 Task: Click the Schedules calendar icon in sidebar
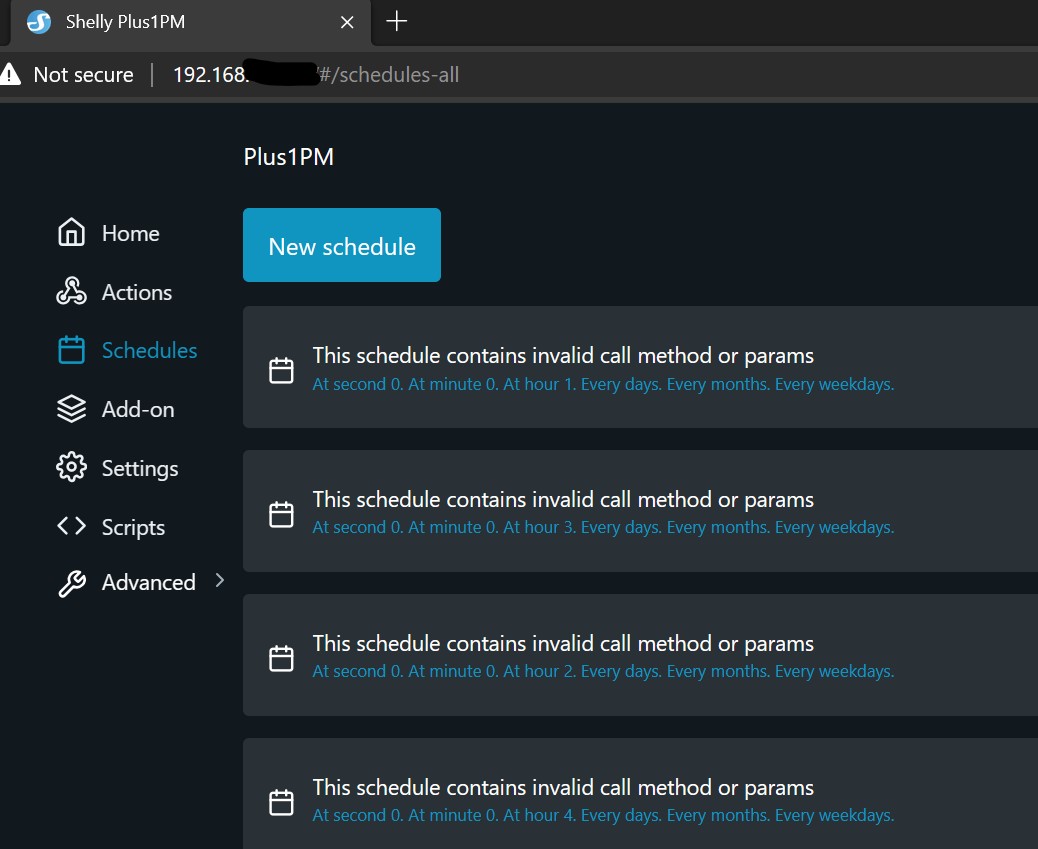point(71,350)
